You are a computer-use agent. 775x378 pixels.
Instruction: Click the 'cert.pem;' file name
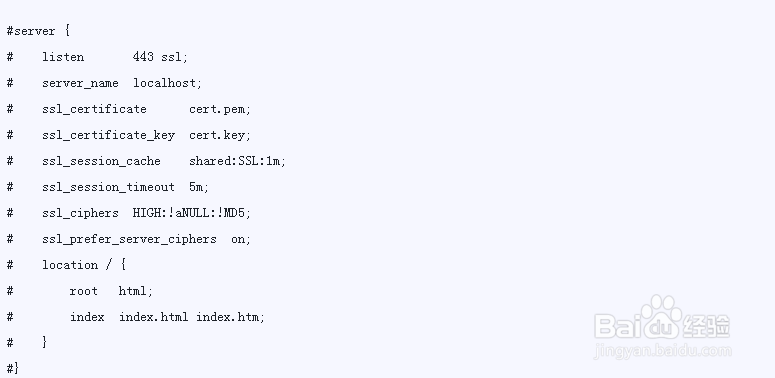[x=220, y=109]
